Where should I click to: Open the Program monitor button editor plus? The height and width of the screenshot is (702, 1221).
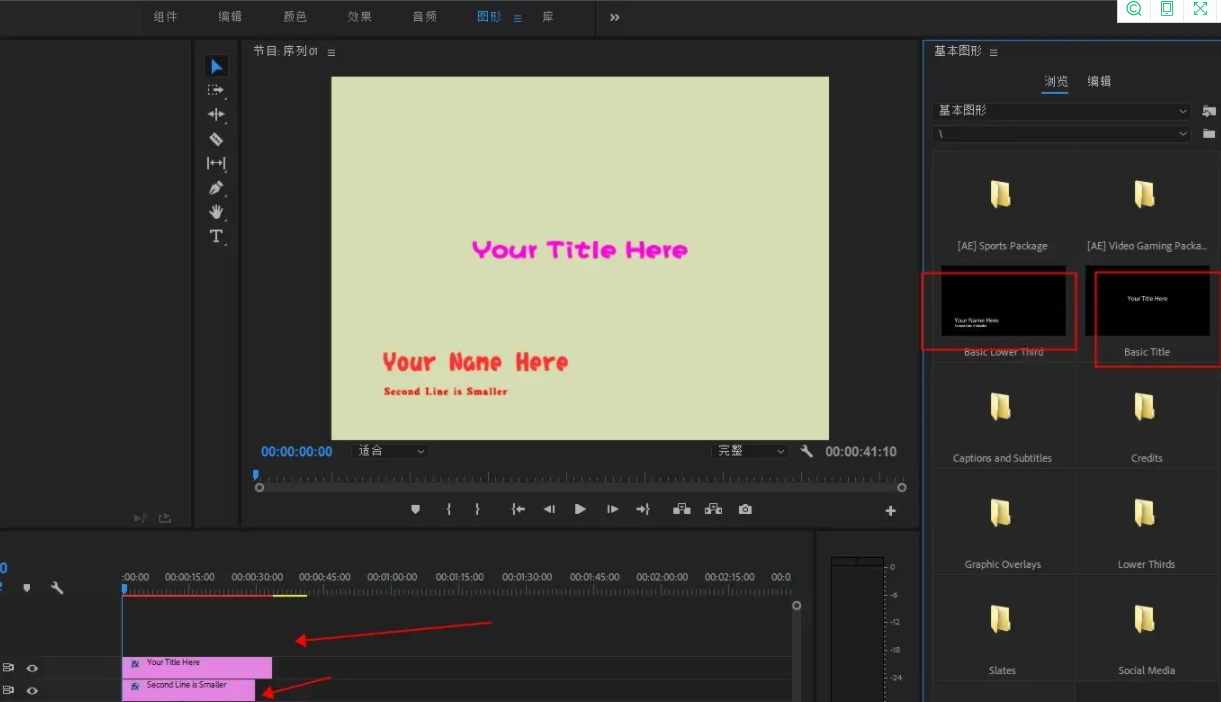(x=890, y=511)
